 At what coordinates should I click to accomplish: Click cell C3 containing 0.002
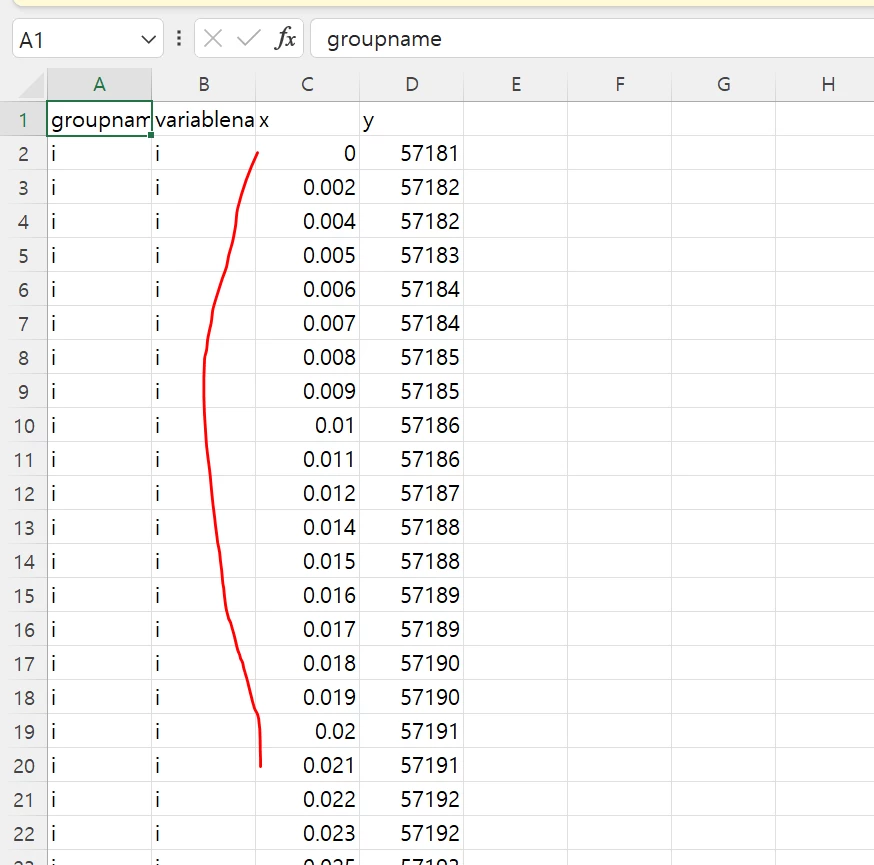[x=307, y=187]
